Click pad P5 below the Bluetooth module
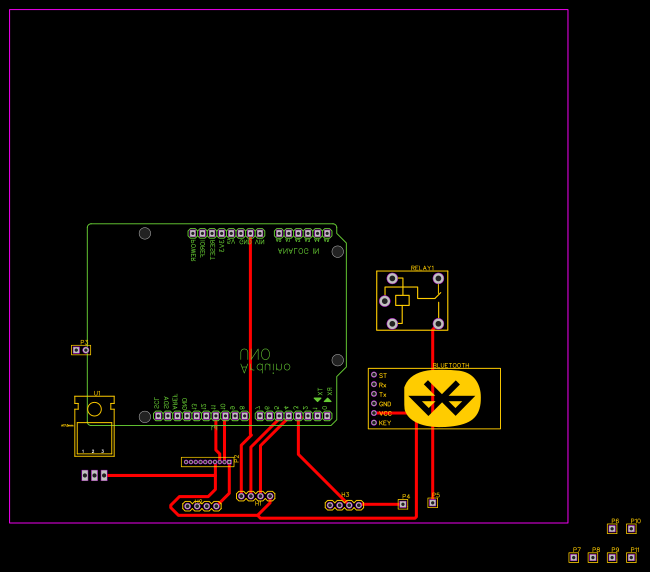 (x=433, y=502)
